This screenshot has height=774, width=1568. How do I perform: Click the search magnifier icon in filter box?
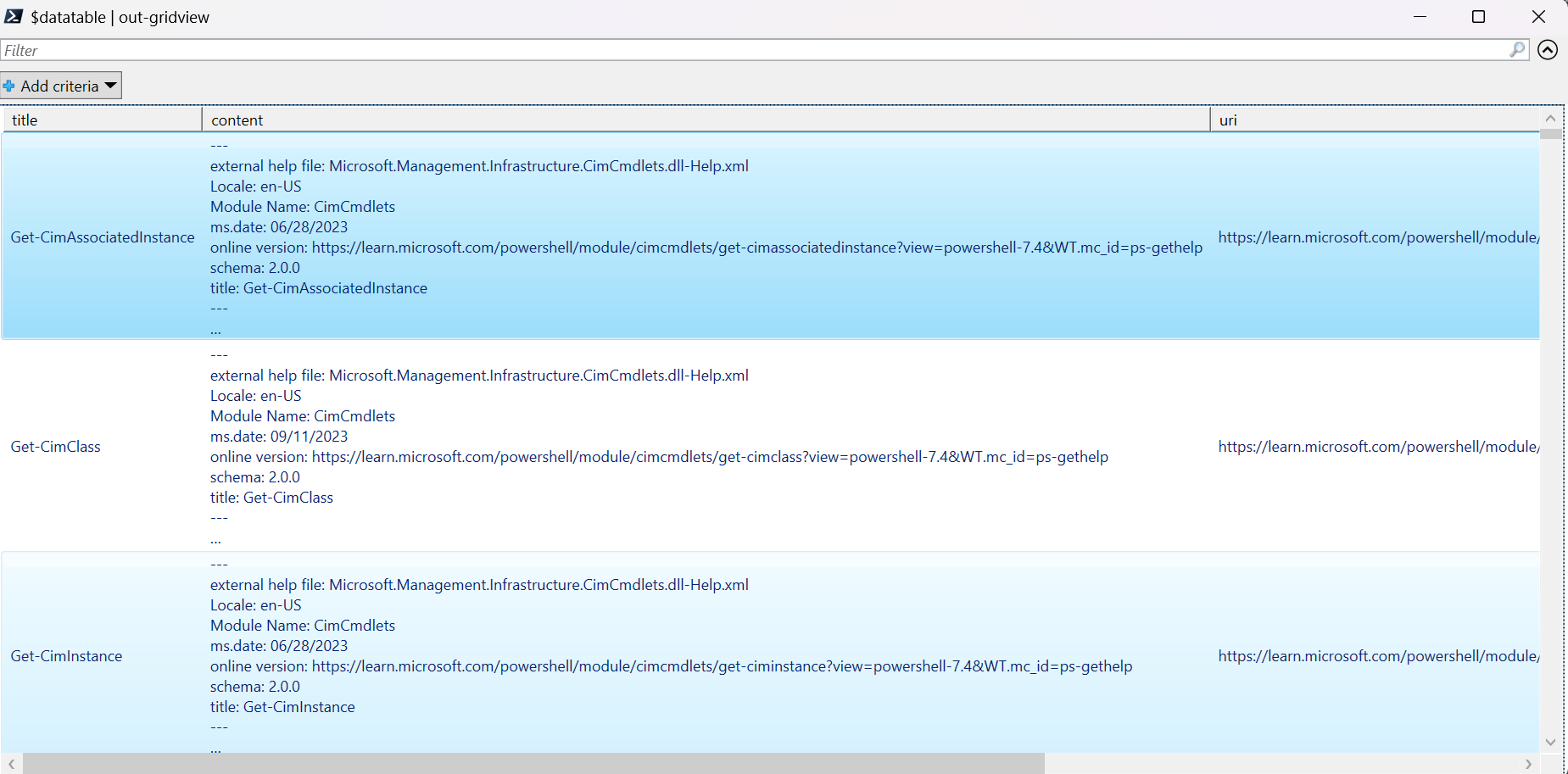[x=1517, y=50]
